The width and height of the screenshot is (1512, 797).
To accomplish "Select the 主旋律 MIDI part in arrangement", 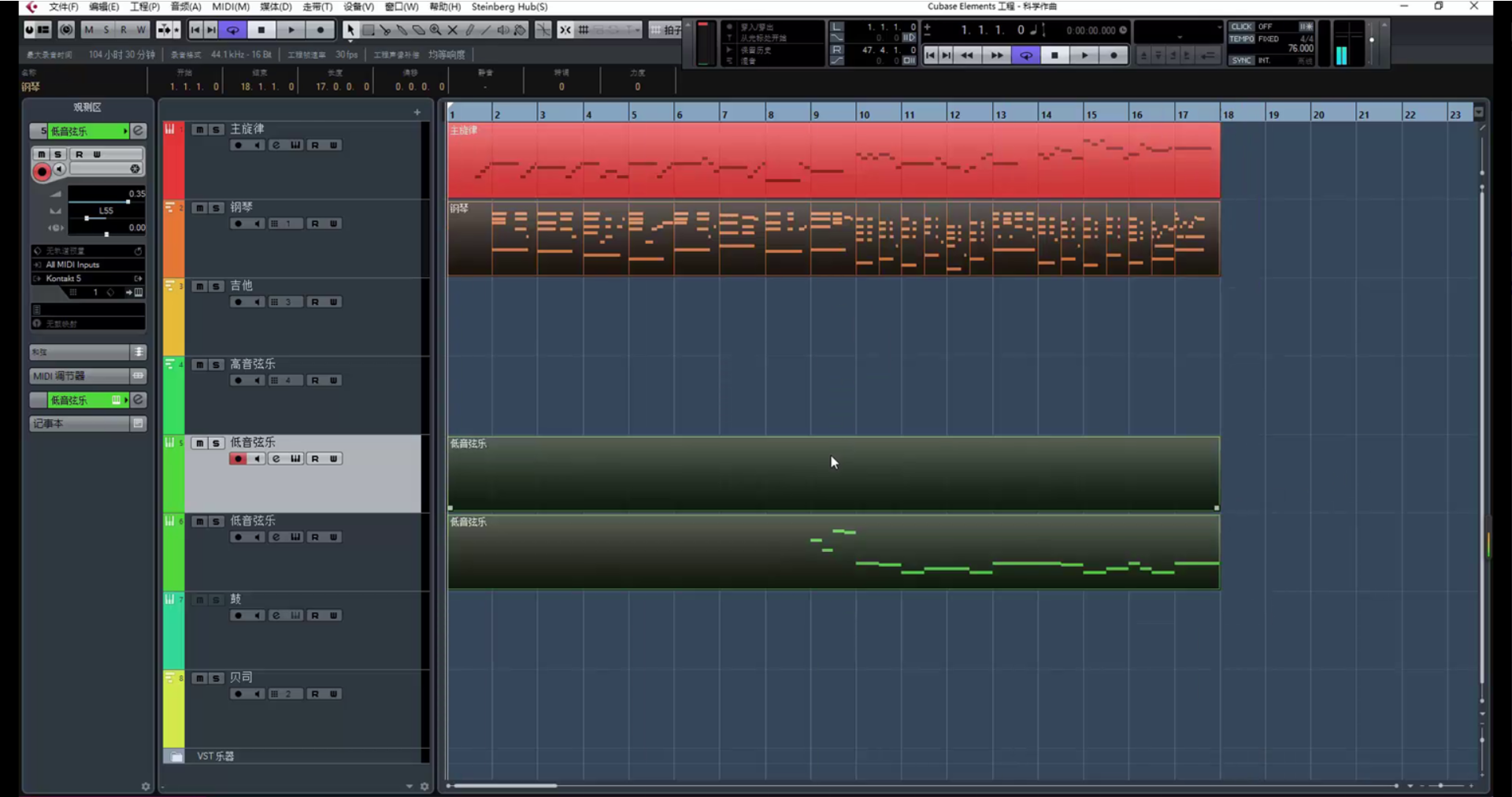I will 833,161.
